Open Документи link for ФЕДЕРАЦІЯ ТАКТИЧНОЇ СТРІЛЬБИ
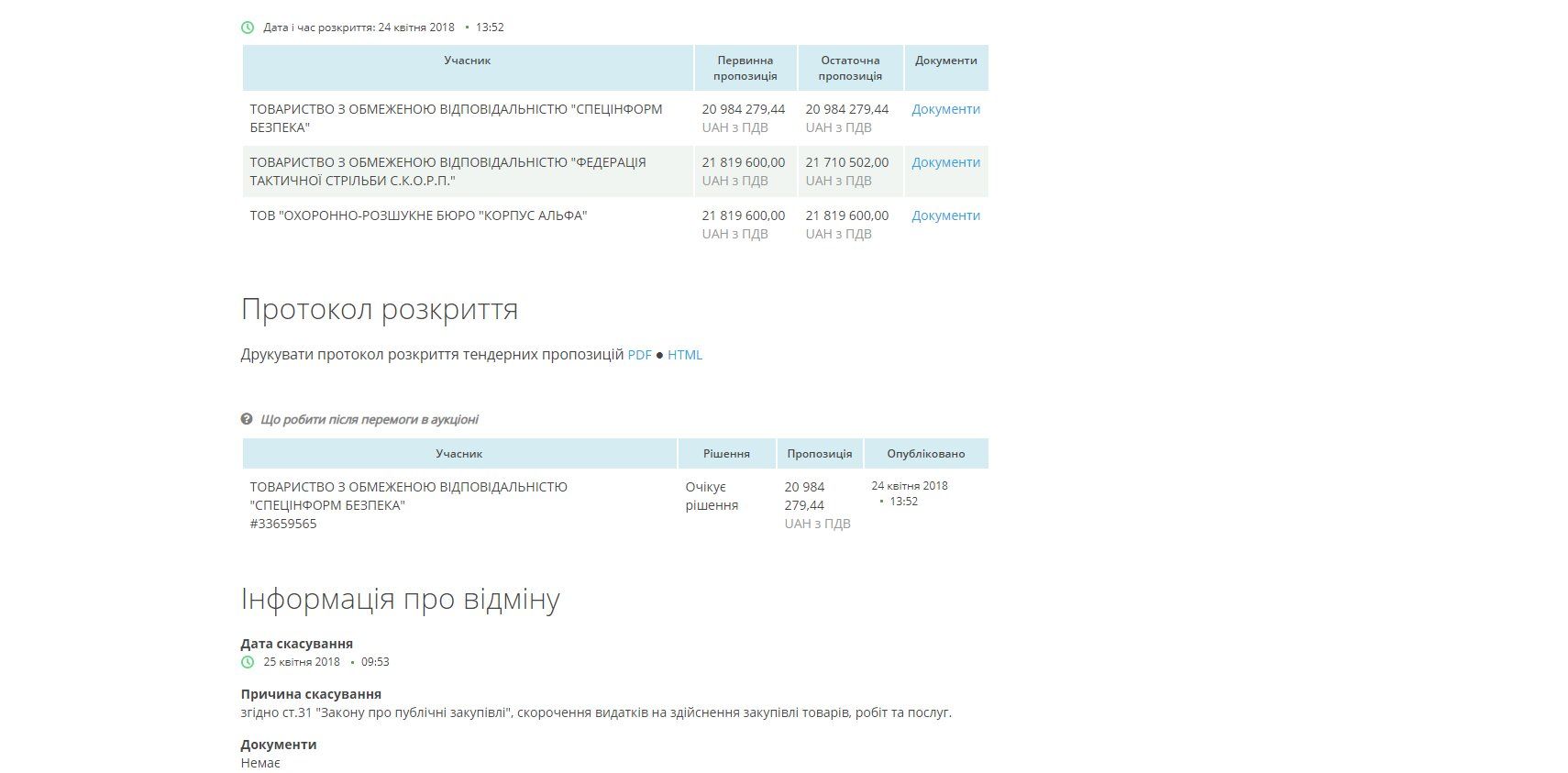Image resolution: width=1568 pixels, height=773 pixels. pyautogui.click(x=945, y=162)
